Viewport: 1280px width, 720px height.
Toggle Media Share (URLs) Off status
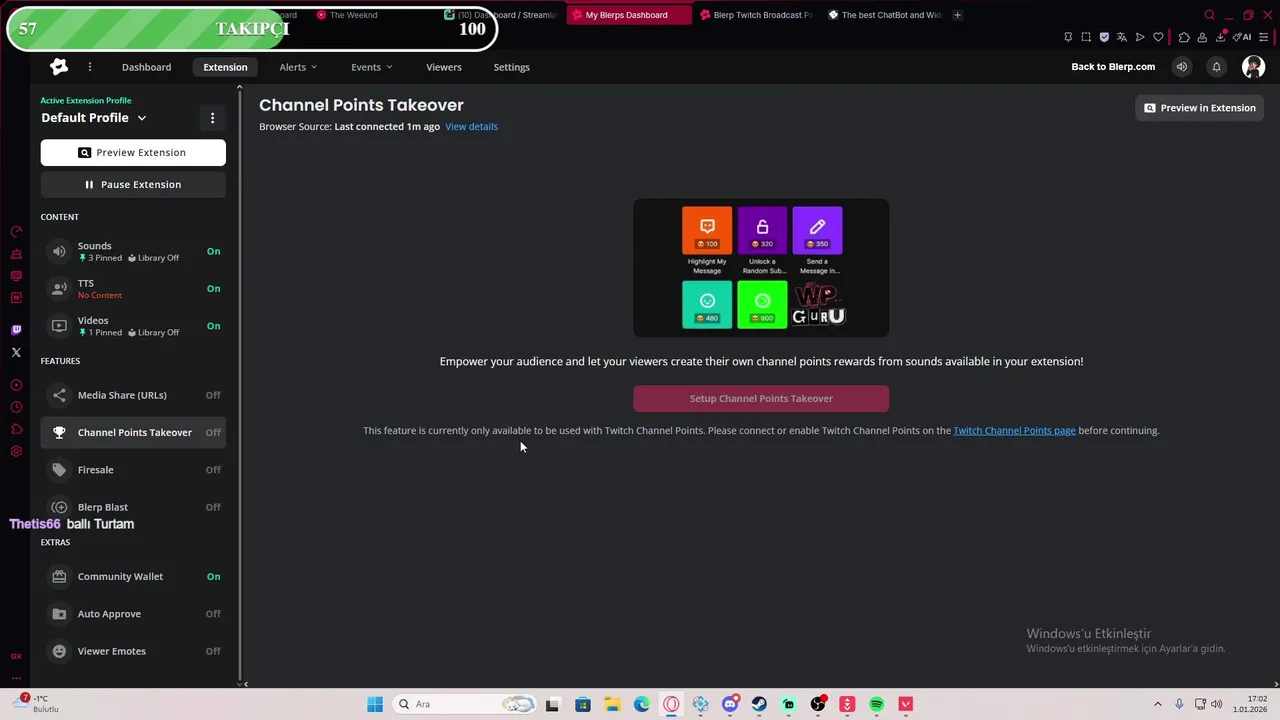[x=213, y=395]
